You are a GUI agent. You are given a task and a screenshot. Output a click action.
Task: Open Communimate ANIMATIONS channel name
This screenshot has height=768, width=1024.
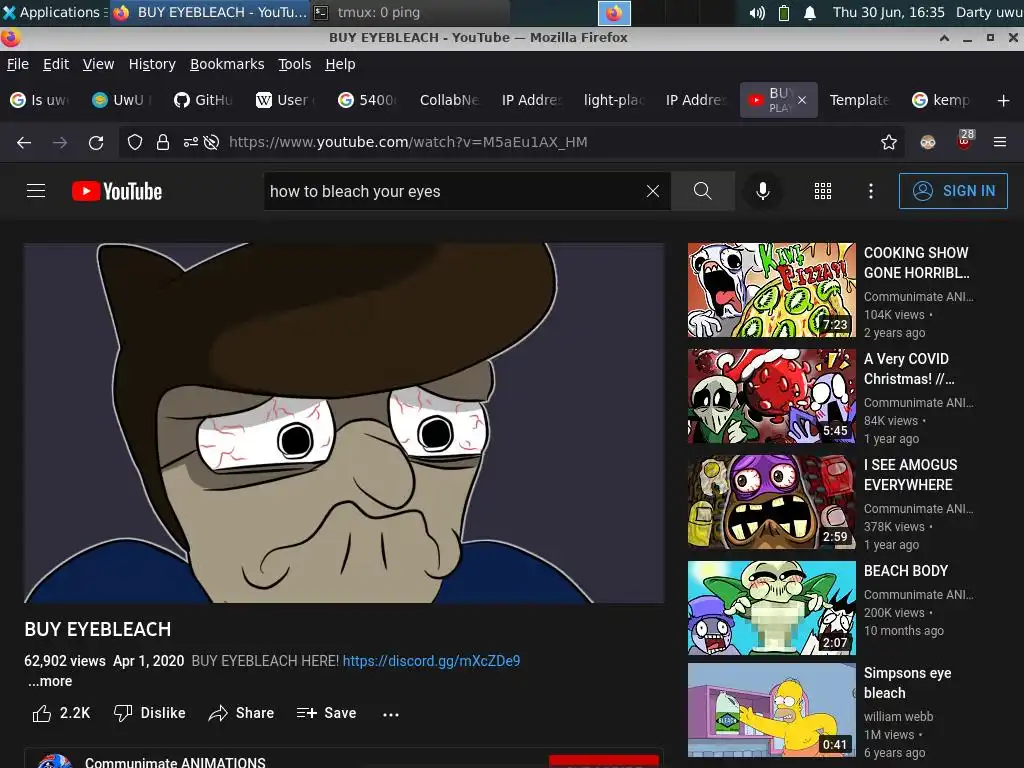click(175, 762)
